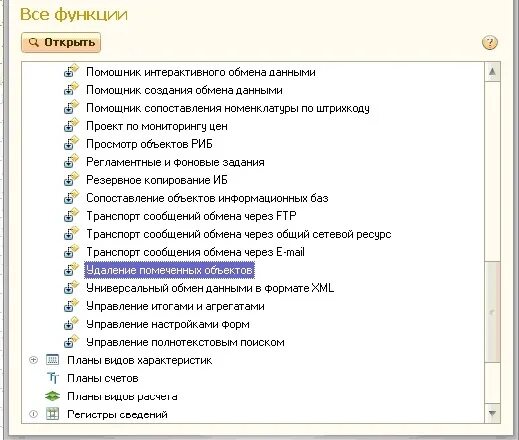The image size is (519, 440).
Task: Select Универсальный обмен данными в формате XML
Action: (x=210, y=288)
